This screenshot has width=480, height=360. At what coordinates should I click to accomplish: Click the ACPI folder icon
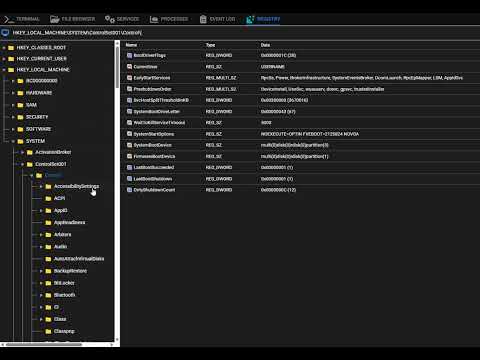point(48,198)
